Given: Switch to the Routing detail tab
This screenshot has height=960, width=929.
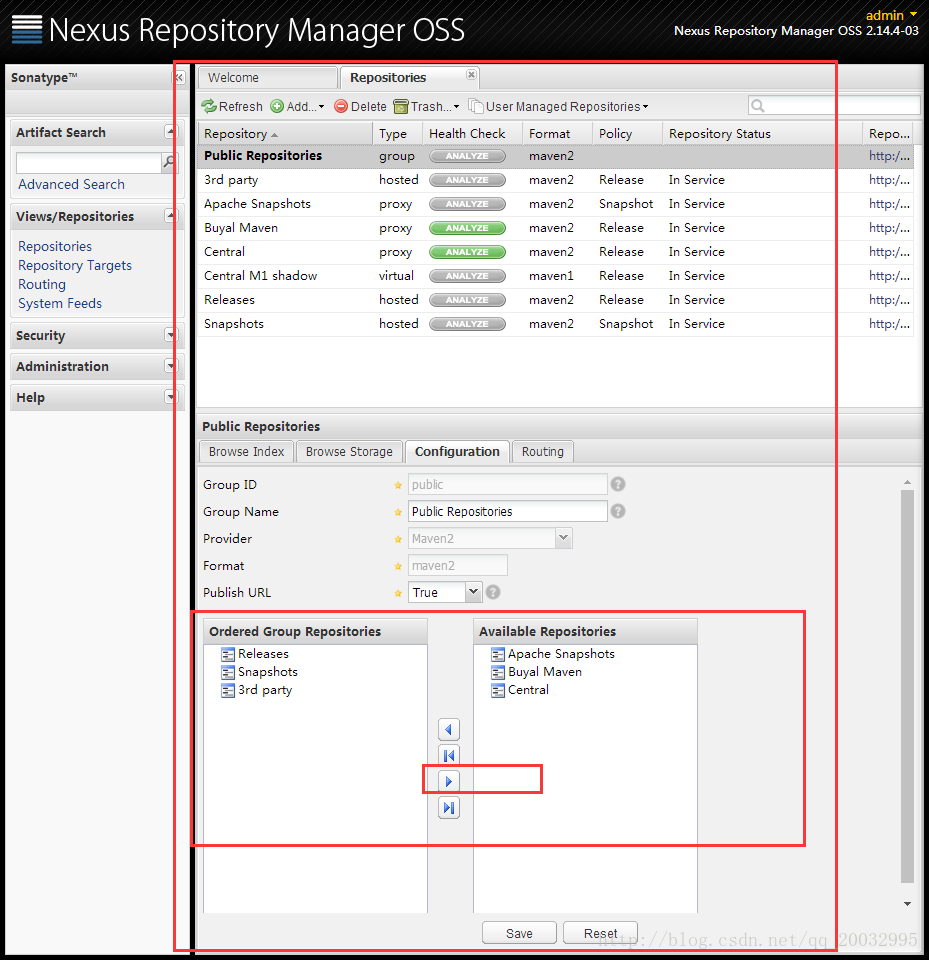Looking at the screenshot, I should point(543,451).
